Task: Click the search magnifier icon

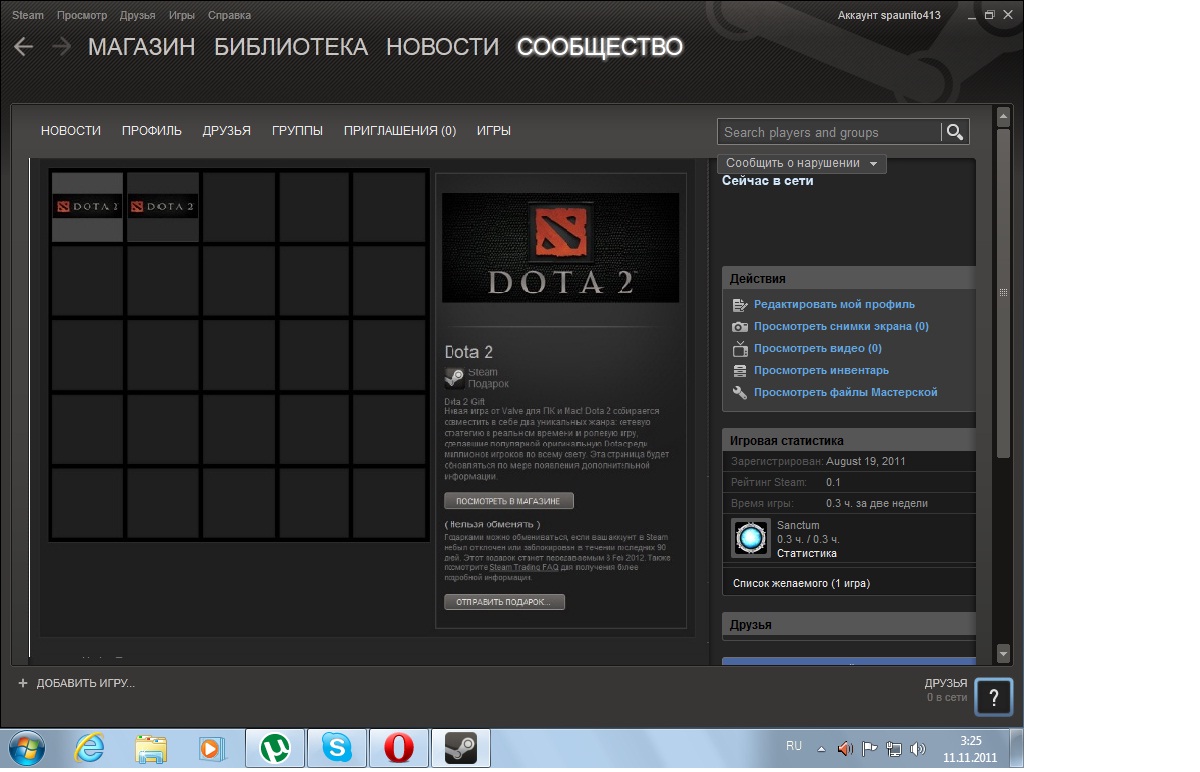Action: tap(954, 132)
